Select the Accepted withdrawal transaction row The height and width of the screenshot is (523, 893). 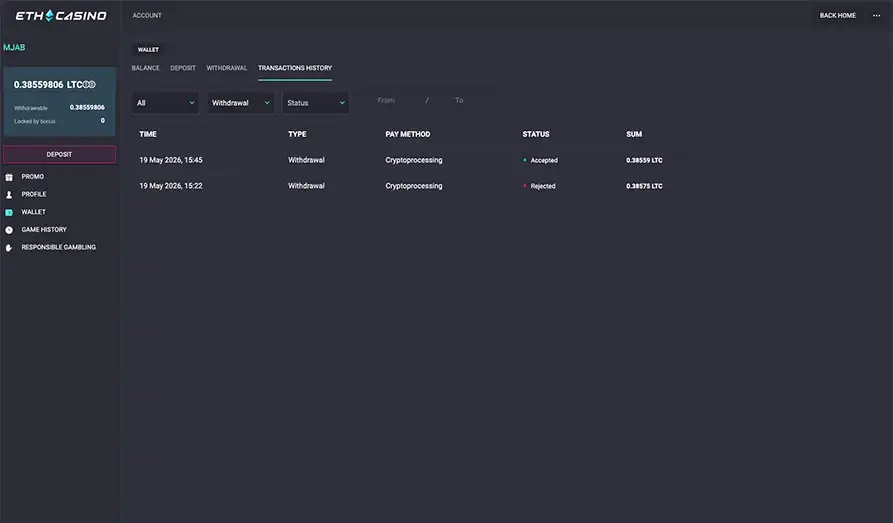401,160
